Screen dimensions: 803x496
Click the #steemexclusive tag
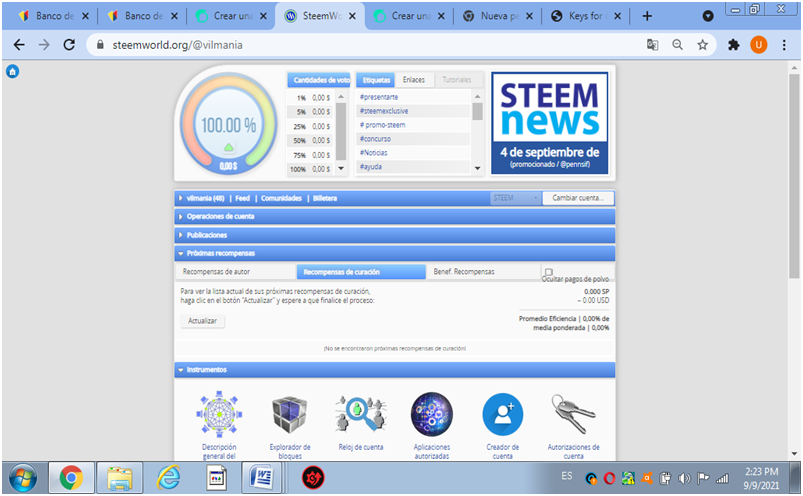(384, 111)
